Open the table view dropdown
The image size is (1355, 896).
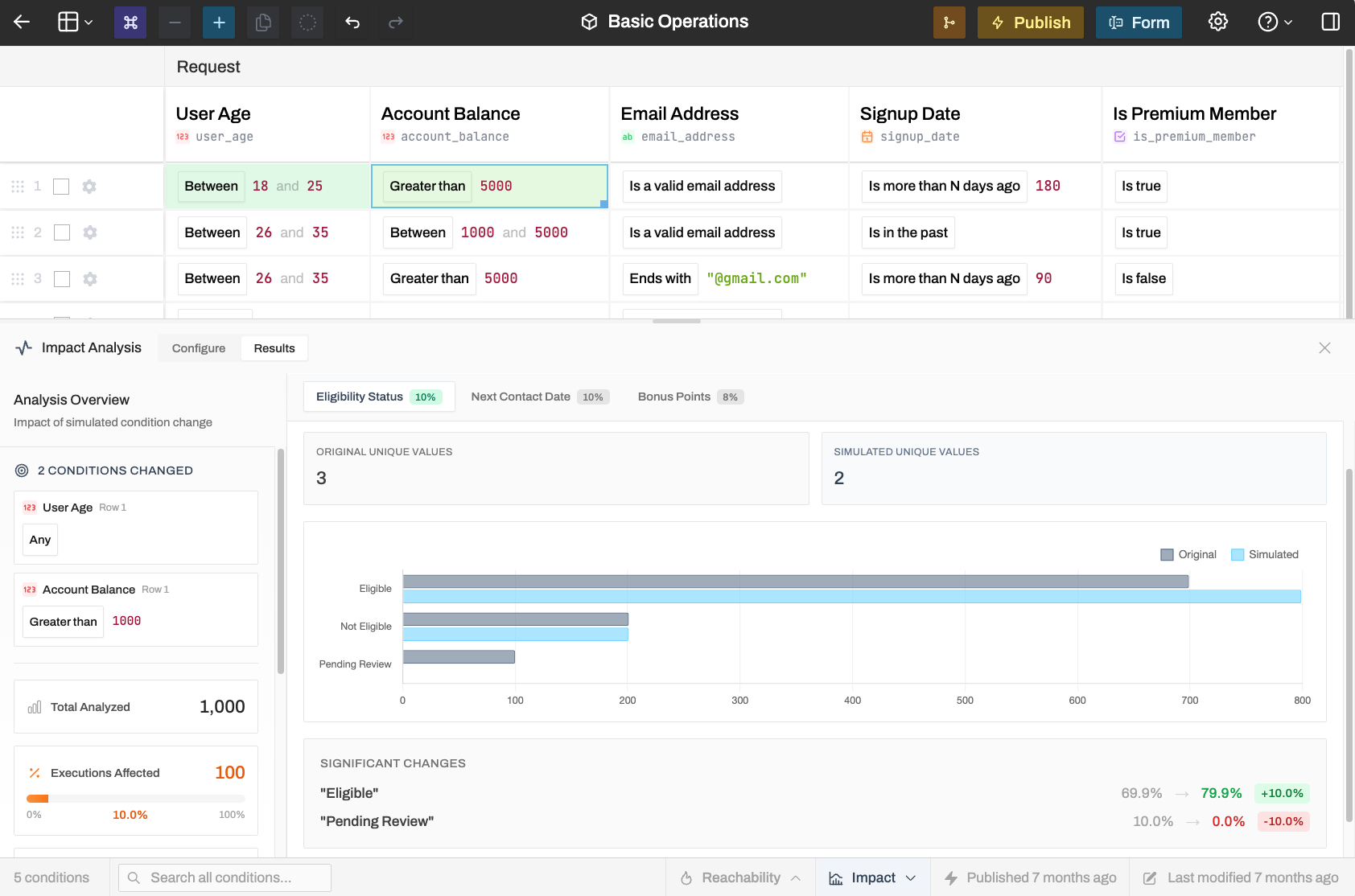coord(76,23)
